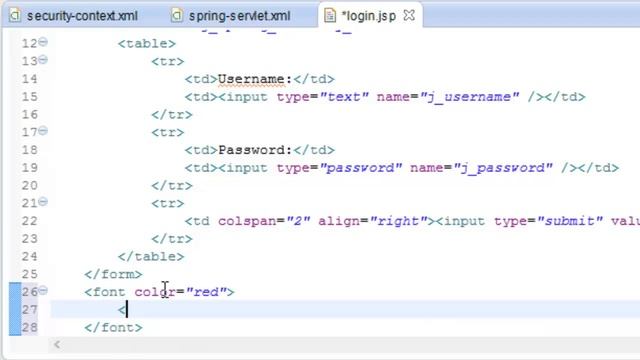Click the opening <table> tag on line 12
The width and height of the screenshot is (640, 360).
pyautogui.click(x=147, y=44)
